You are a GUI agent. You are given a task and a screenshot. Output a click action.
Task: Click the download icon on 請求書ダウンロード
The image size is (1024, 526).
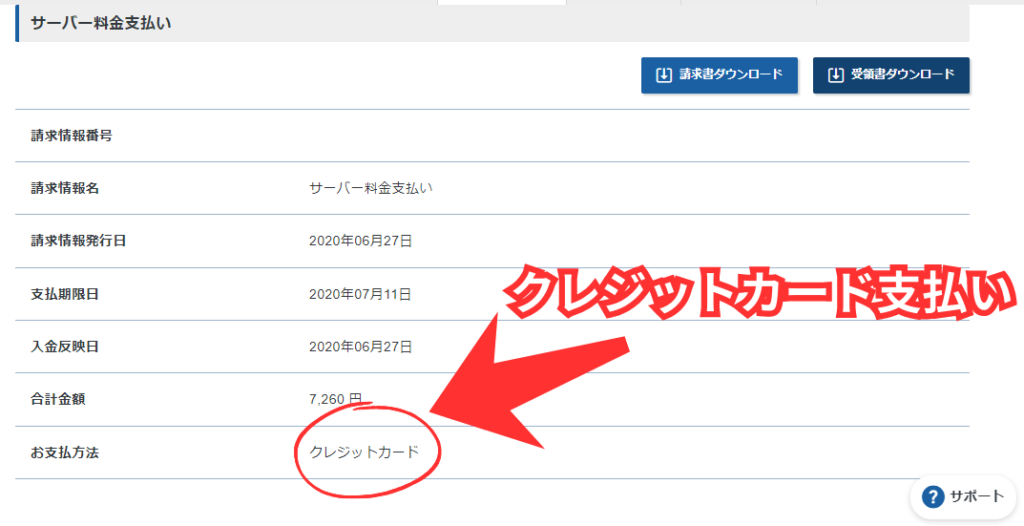pyautogui.click(x=664, y=75)
